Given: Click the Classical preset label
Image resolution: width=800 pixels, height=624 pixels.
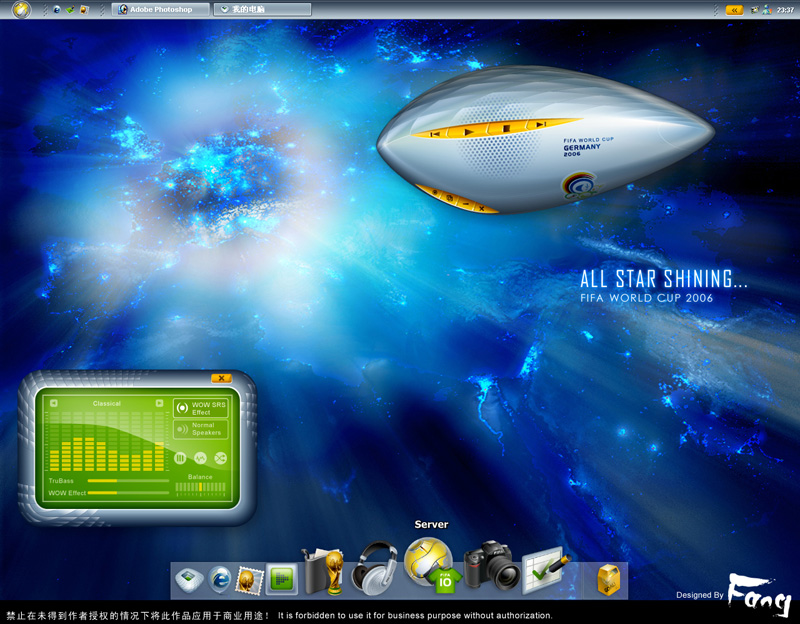Looking at the screenshot, I should 107,403.
